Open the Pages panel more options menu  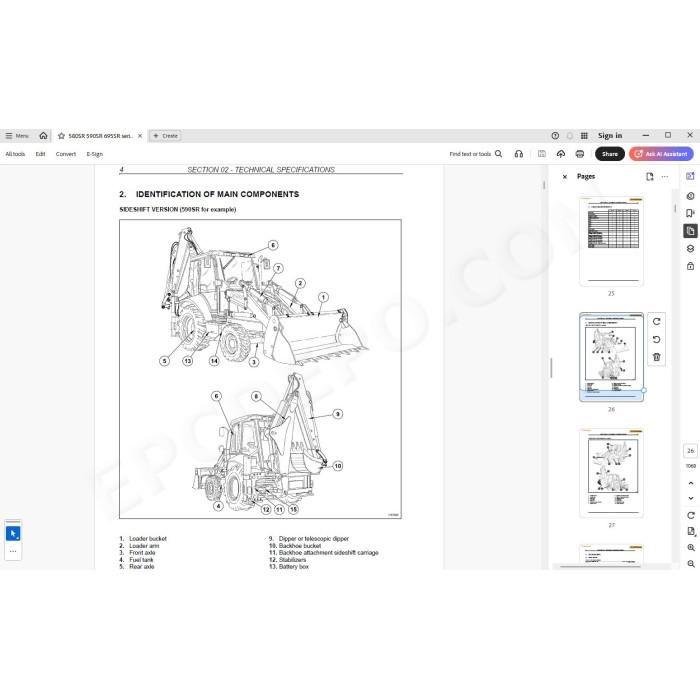tap(665, 177)
